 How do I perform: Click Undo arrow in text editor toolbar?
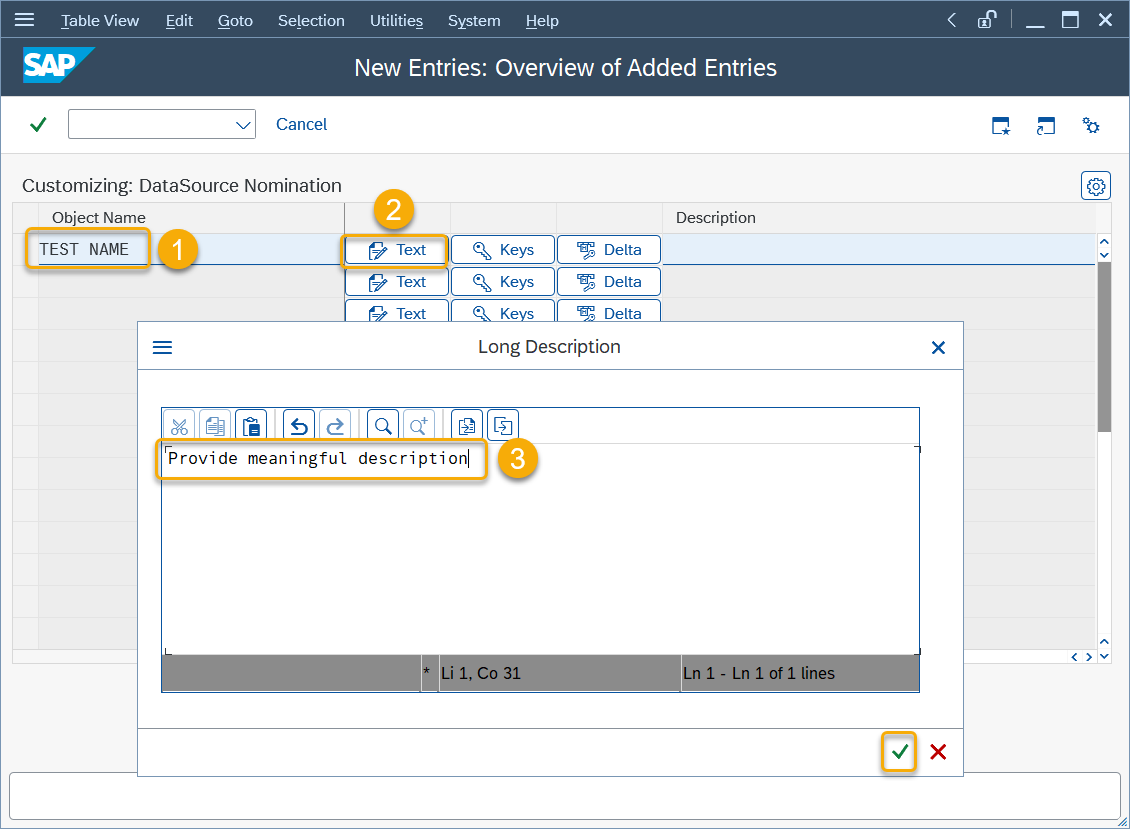click(x=298, y=426)
